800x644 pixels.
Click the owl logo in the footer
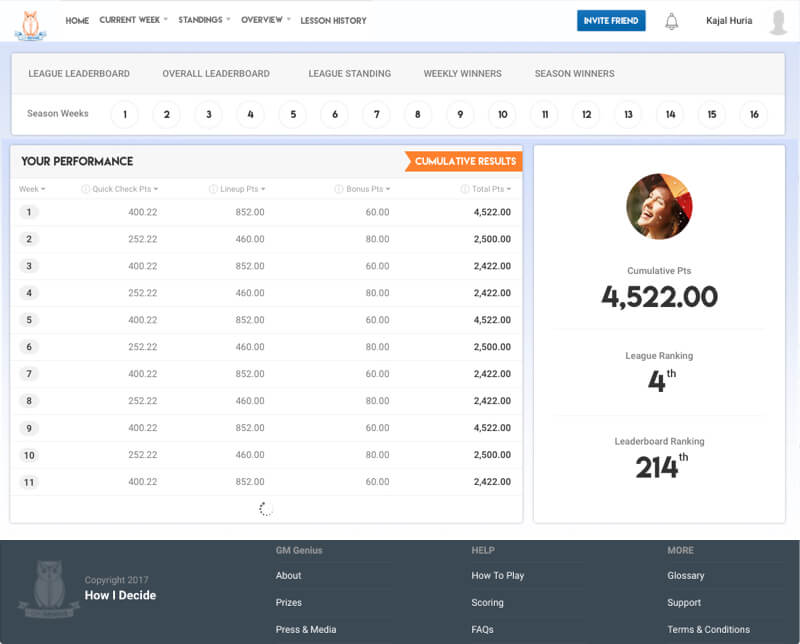coord(49,589)
